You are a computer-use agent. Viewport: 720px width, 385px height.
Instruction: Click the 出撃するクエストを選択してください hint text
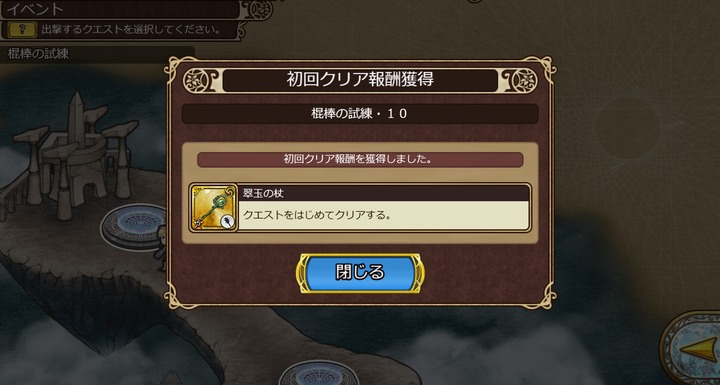(x=130, y=30)
